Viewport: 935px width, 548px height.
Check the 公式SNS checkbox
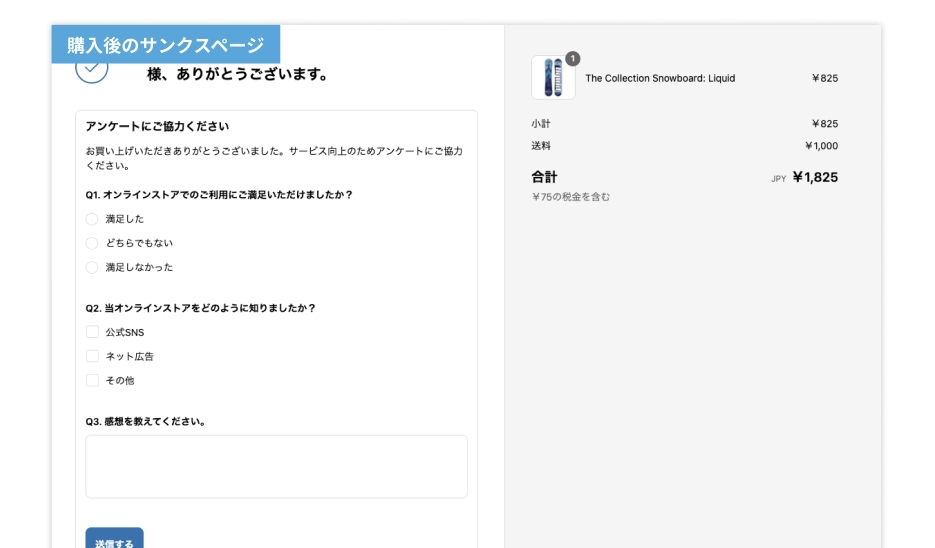coord(92,332)
